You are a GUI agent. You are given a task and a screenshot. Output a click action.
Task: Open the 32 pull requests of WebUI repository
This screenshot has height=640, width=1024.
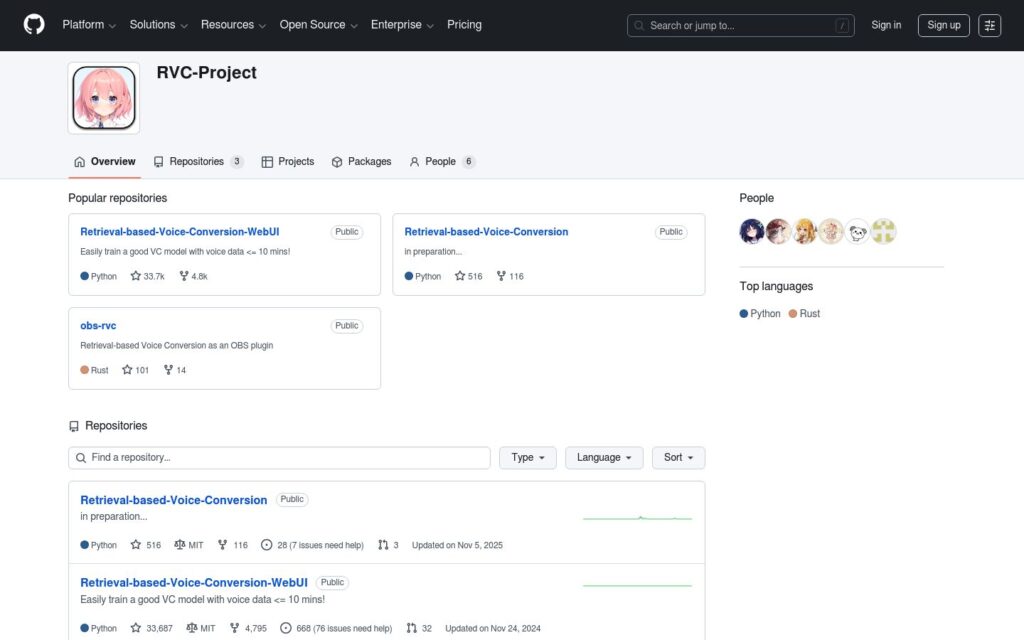coord(419,628)
